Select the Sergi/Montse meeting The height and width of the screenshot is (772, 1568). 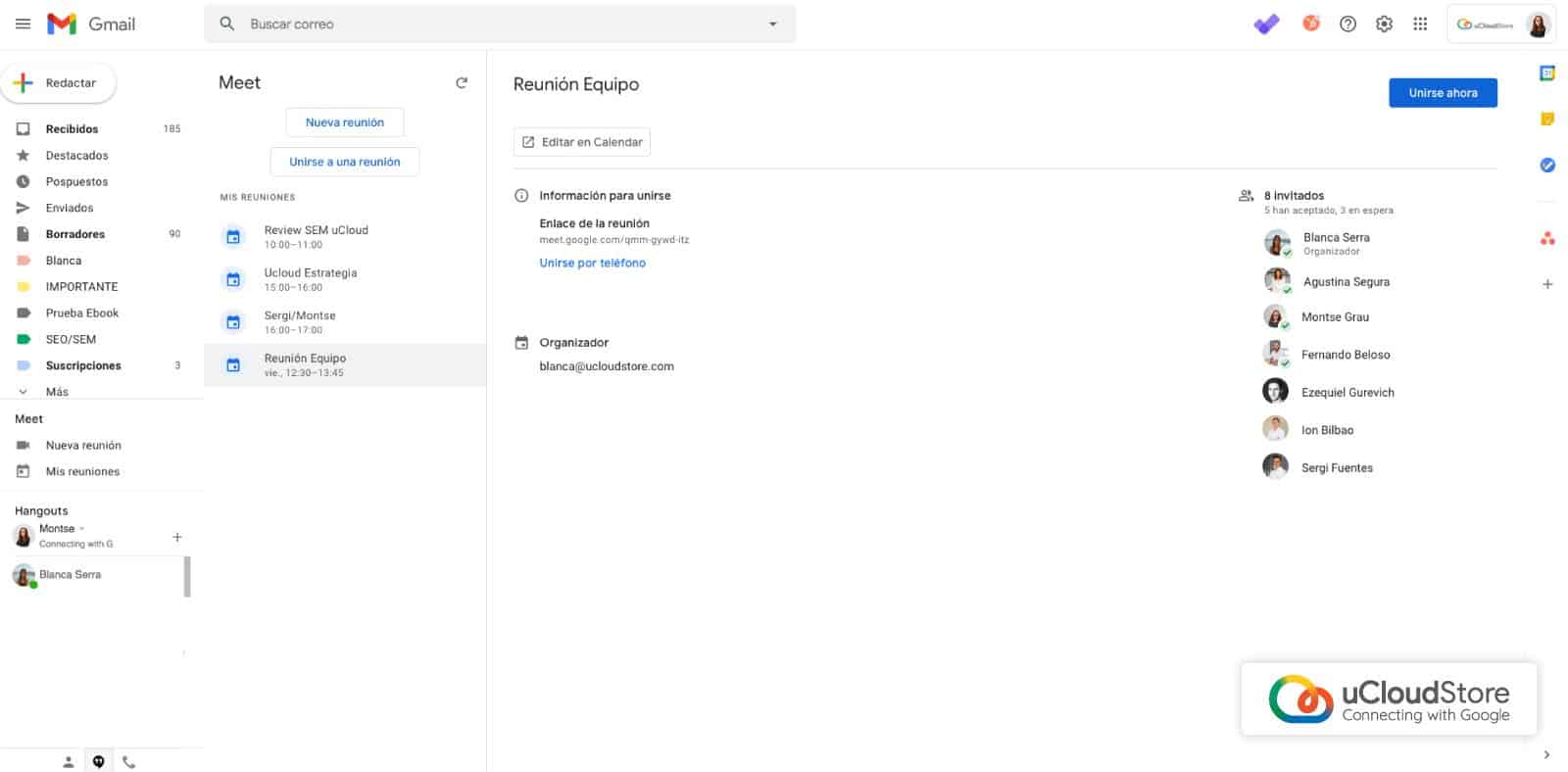345,322
